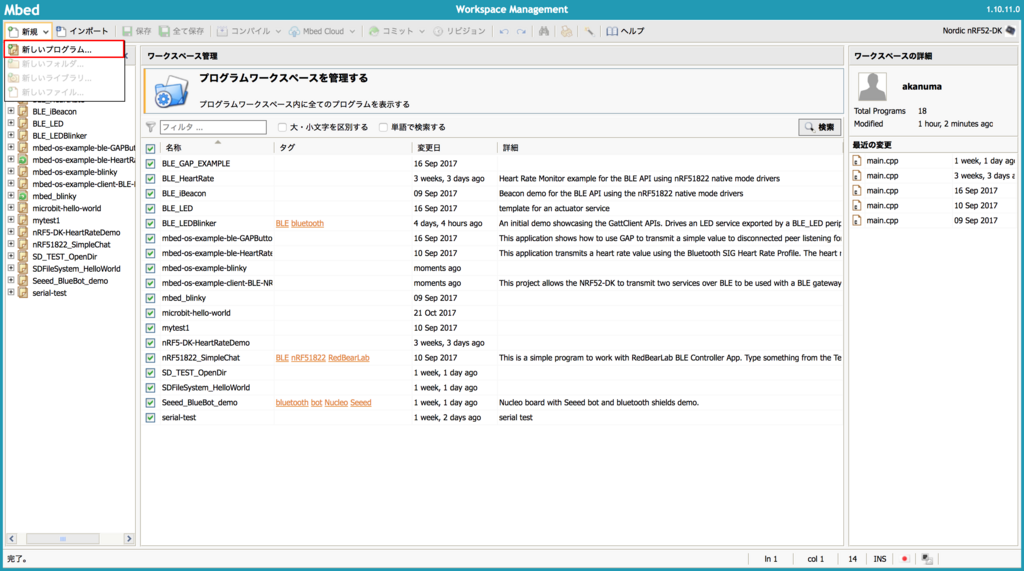Toggle 大・小文字を区別する checkbox
This screenshot has height=571, width=1024.
point(282,127)
